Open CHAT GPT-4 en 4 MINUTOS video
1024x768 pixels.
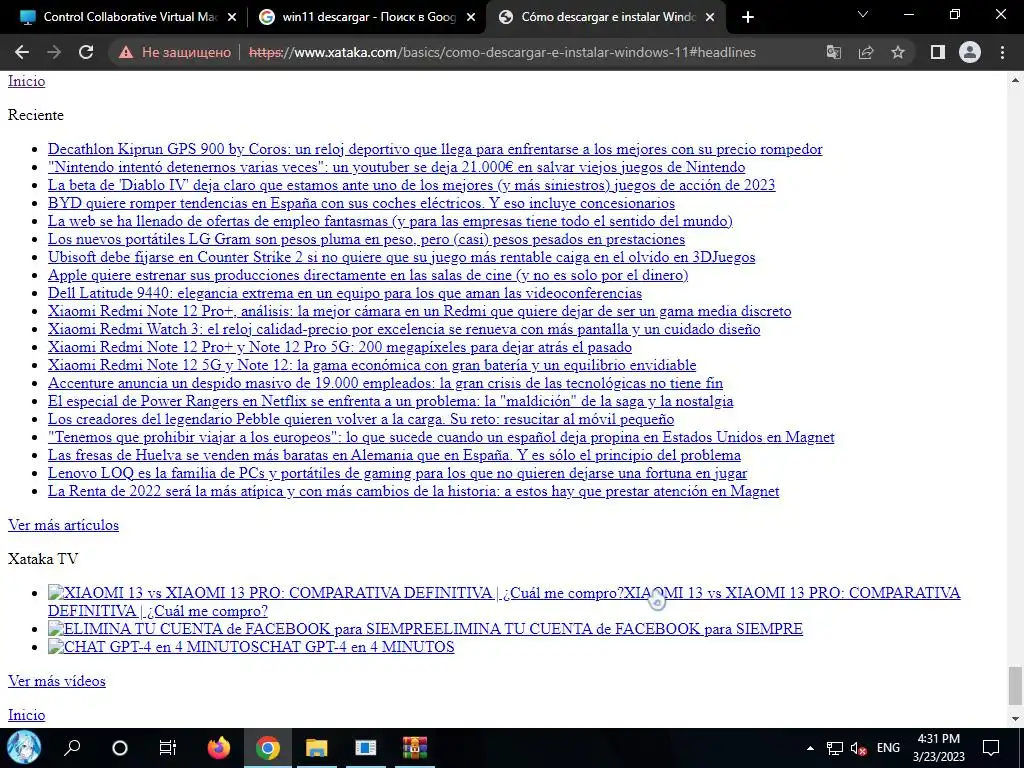[x=251, y=647]
